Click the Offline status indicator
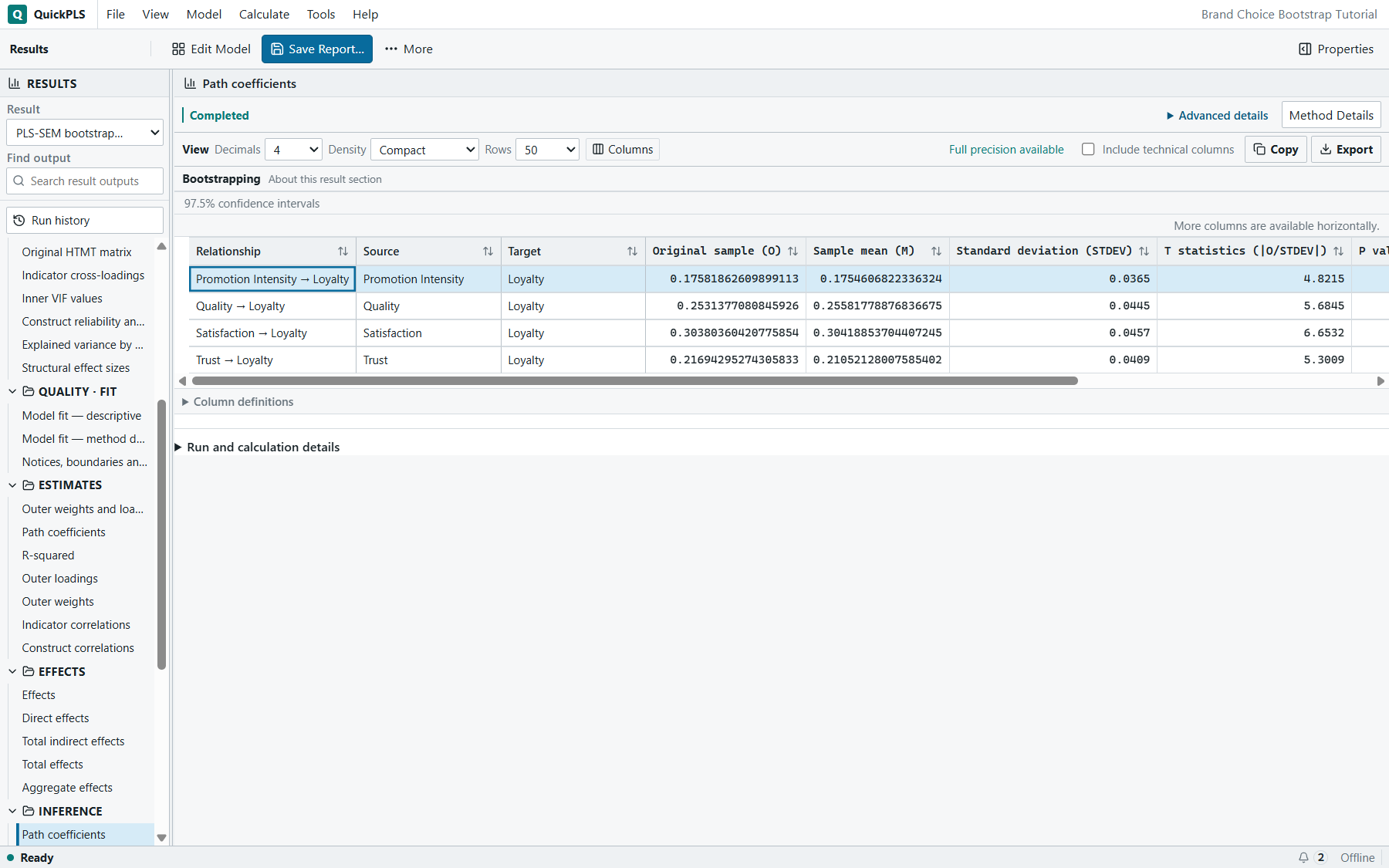Image resolution: width=1389 pixels, height=868 pixels. pyautogui.click(x=1357, y=857)
